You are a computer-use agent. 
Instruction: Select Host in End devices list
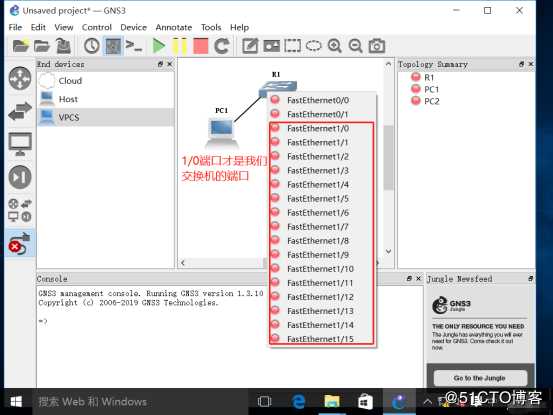pos(105,99)
